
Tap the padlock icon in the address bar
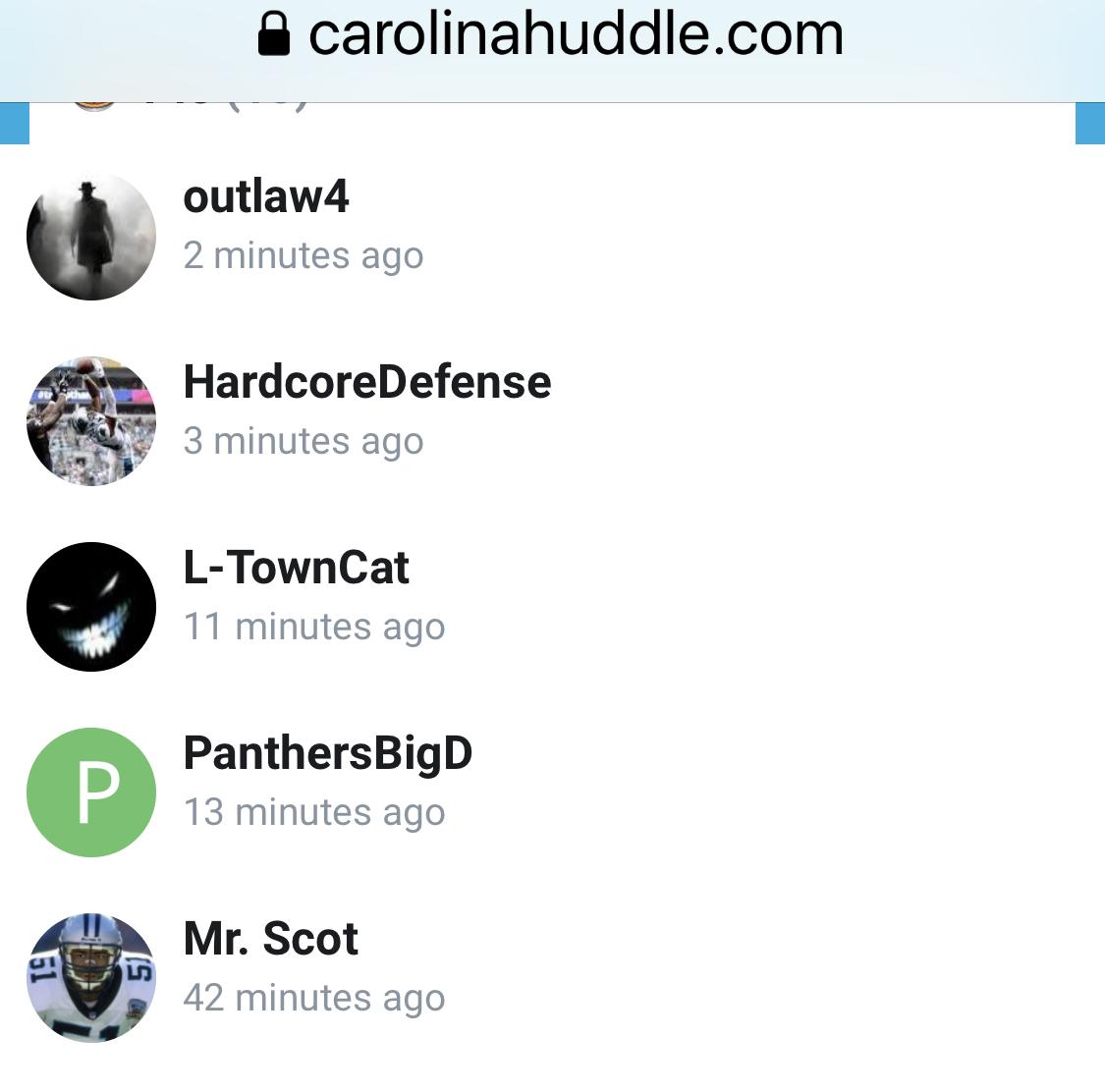point(273,33)
